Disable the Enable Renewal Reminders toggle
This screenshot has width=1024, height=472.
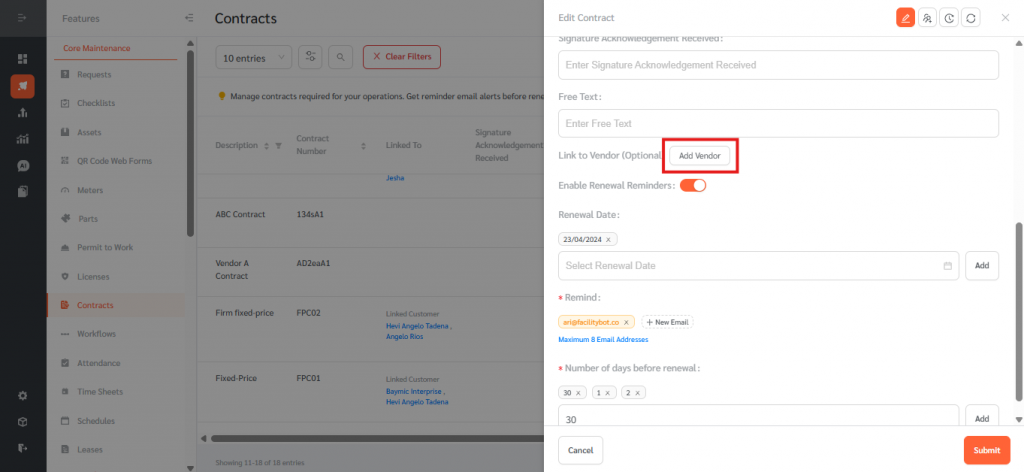693,185
